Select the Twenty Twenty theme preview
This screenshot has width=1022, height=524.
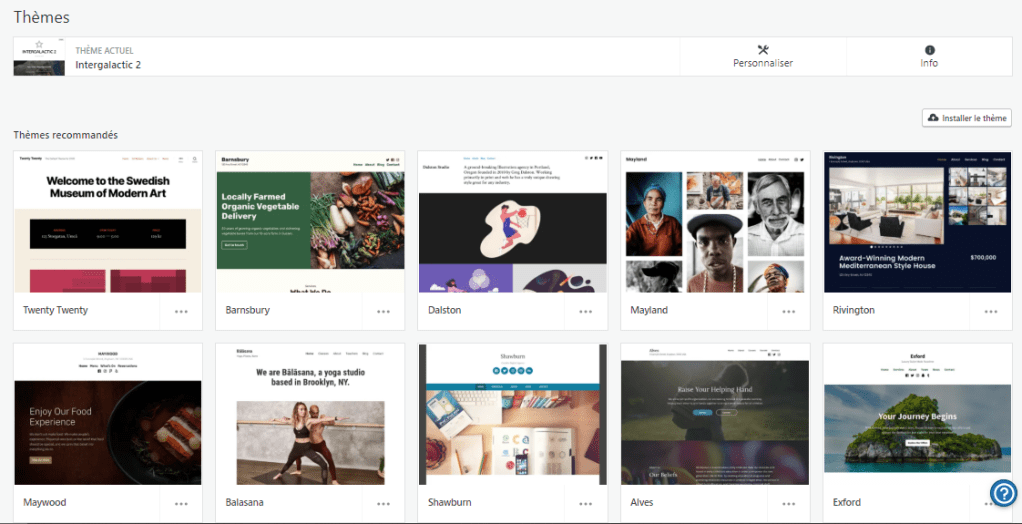coord(108,222)
